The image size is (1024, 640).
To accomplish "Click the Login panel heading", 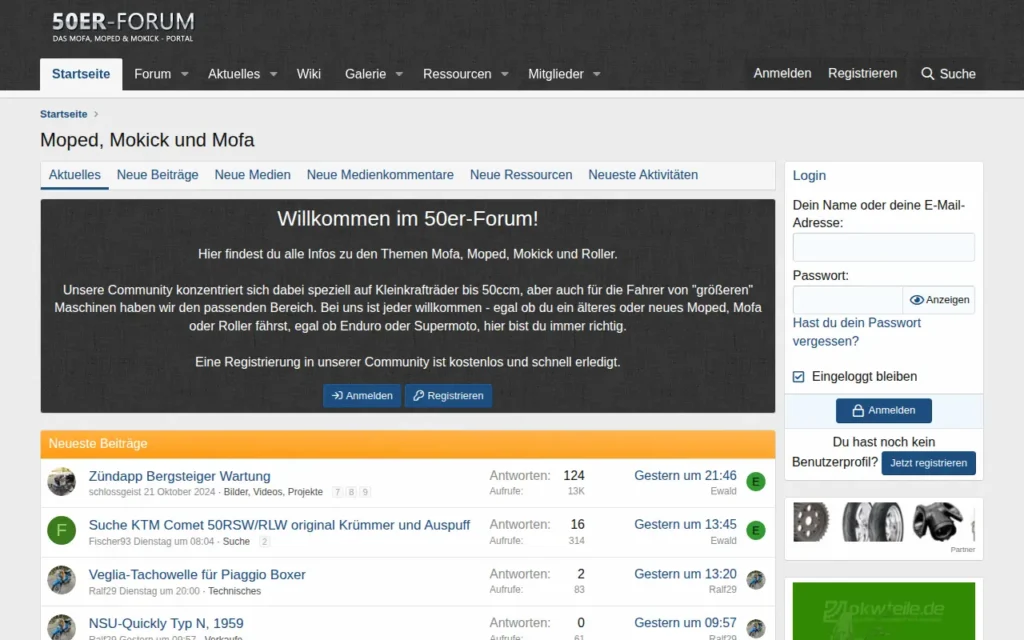I will (x=809, y=176).
